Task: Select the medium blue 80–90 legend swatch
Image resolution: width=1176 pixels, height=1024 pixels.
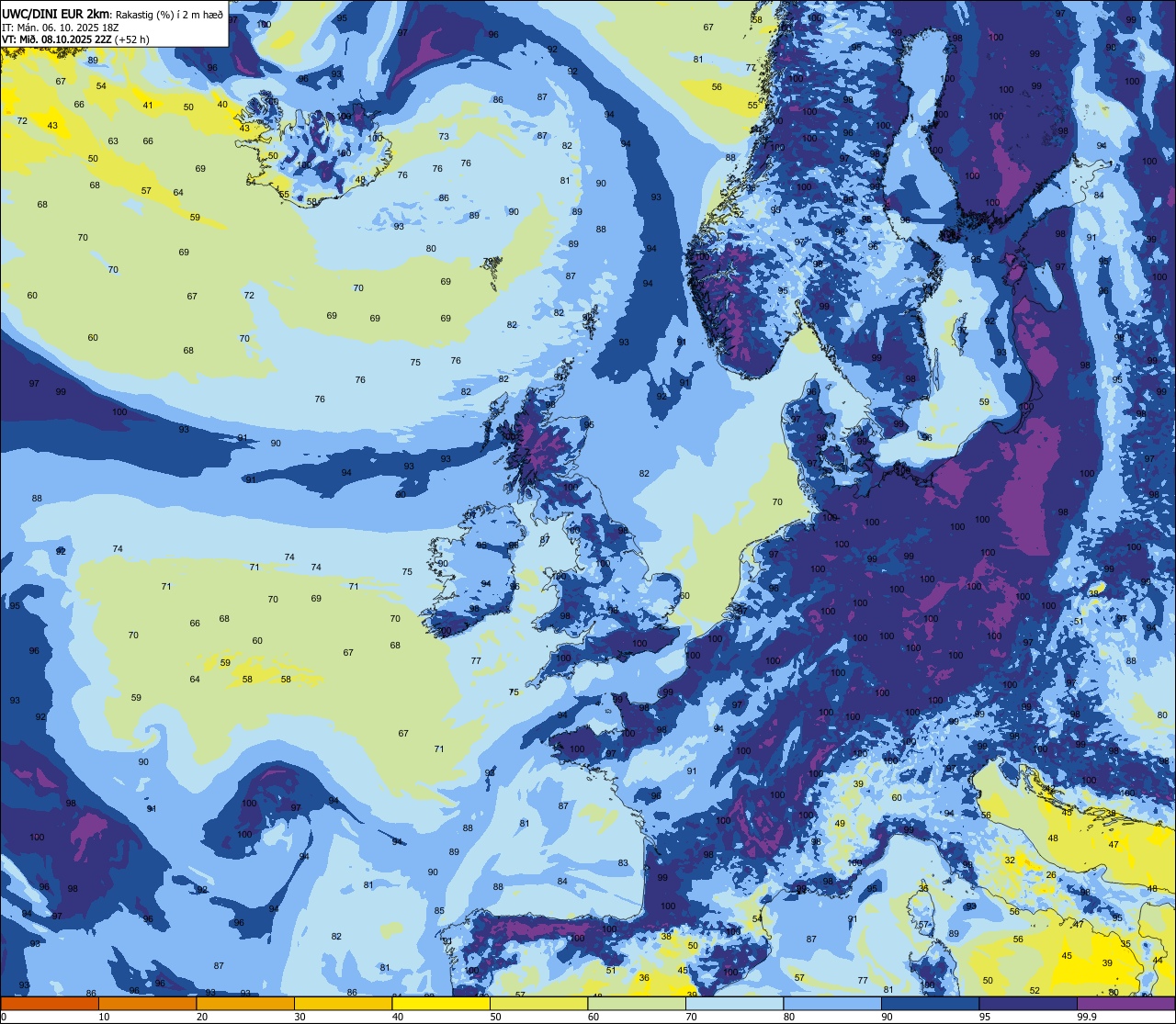Action: (832, 1003)
